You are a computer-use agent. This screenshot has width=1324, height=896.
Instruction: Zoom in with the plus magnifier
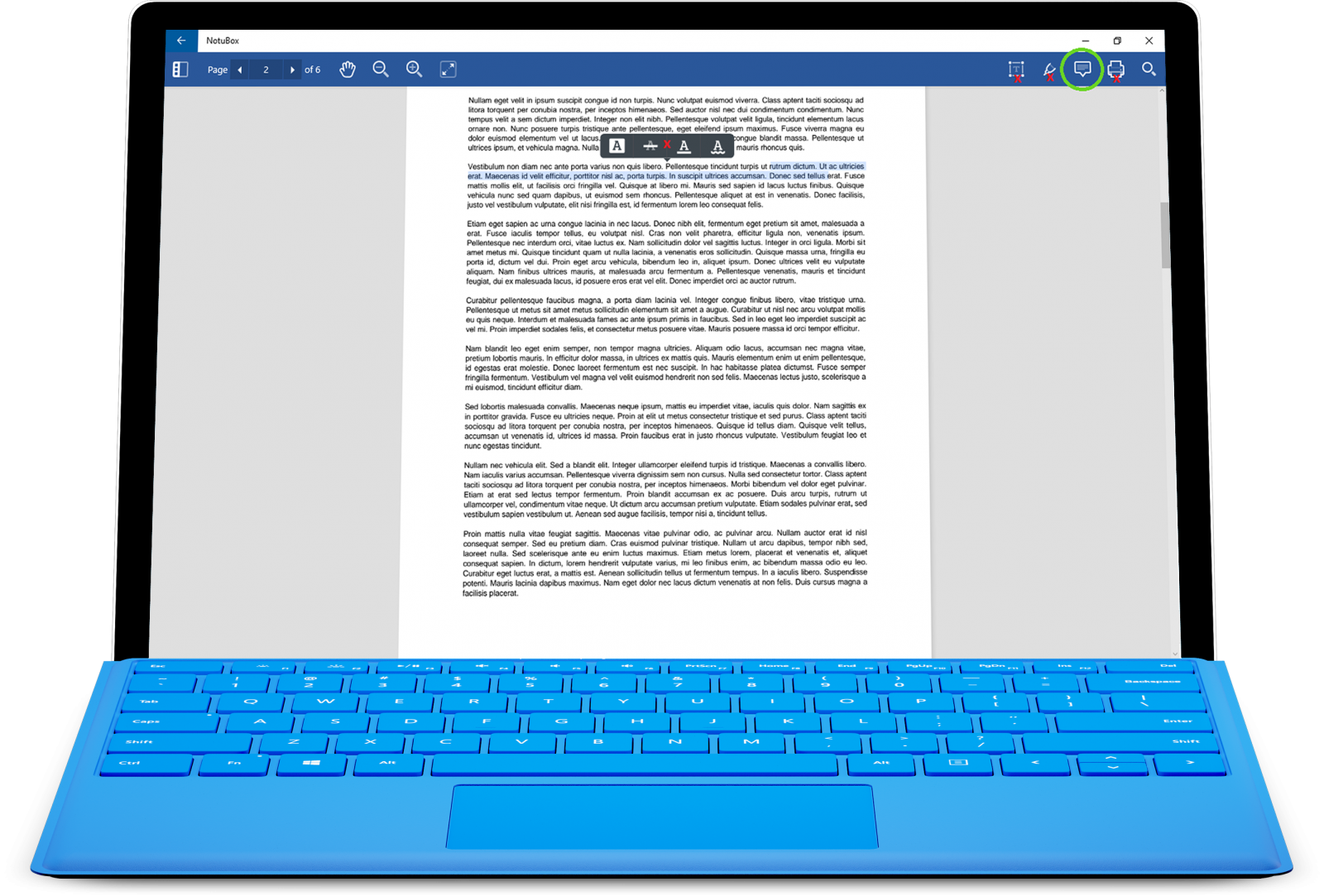tap(415, 69)
